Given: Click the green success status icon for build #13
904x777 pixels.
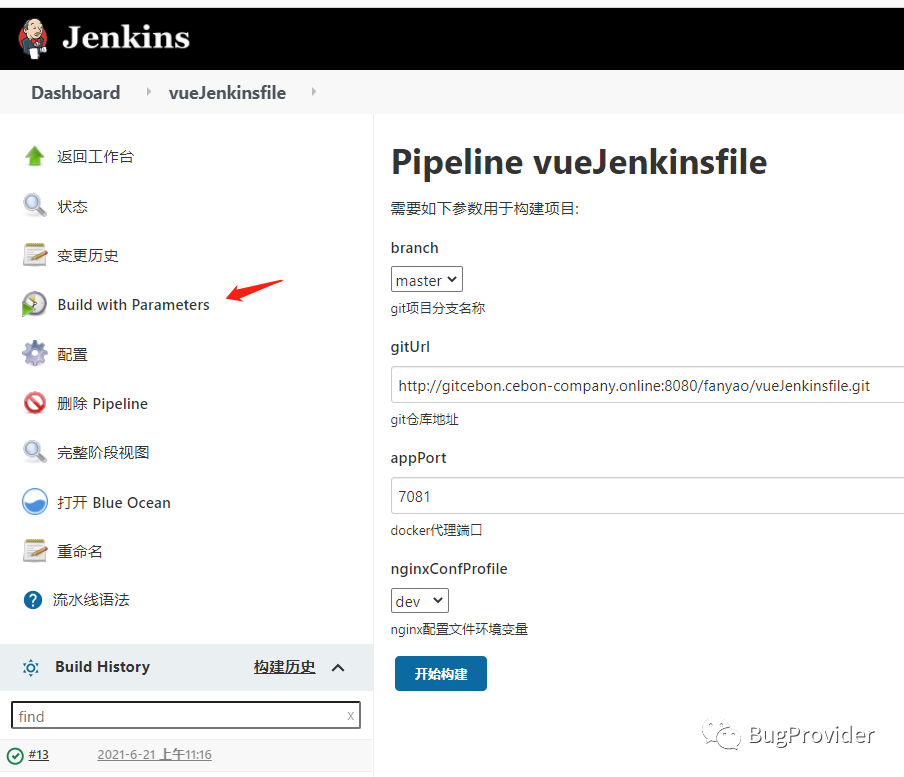Looking at the screenshot, I should [x=15, y=756].
